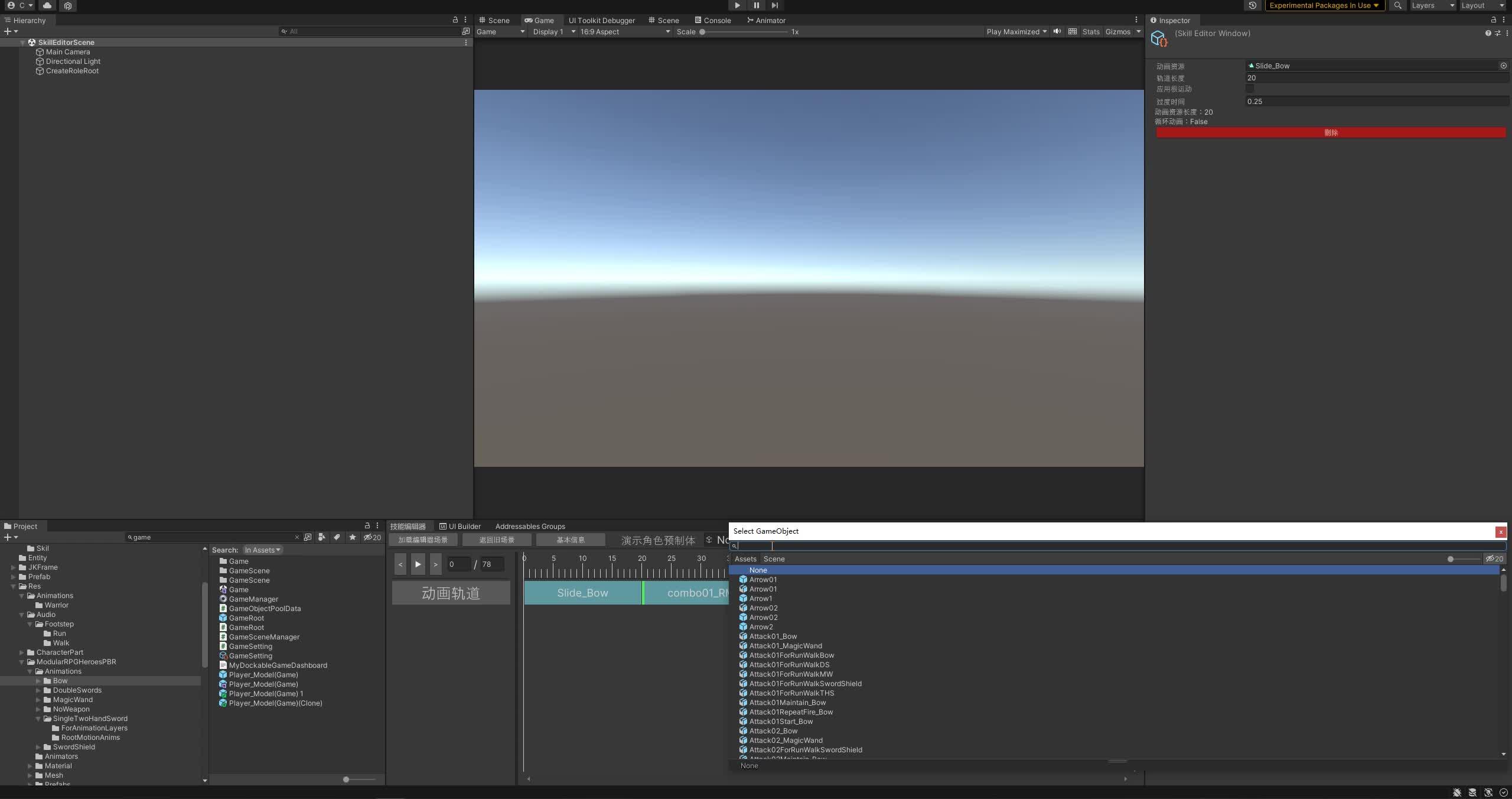
Task: Toggle the 应用根运动 checkbox
Action: pyautogui.click(x=1250, y=89)
